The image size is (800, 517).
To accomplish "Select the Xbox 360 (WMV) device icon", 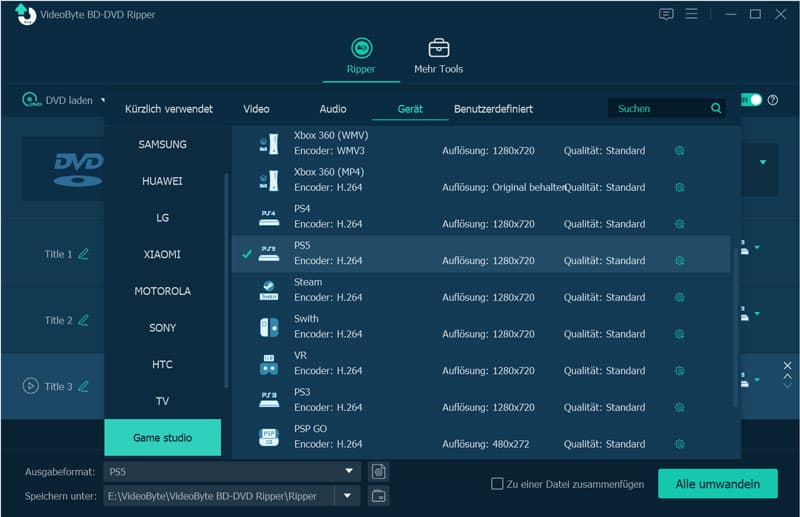I will pos(269,143).
